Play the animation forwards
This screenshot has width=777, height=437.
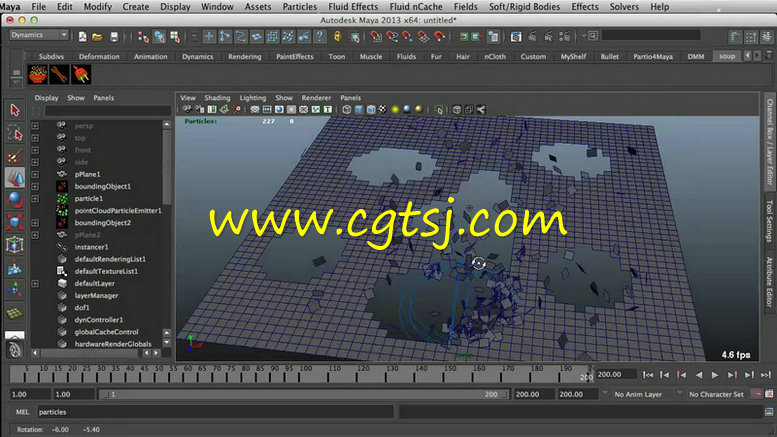715,375
